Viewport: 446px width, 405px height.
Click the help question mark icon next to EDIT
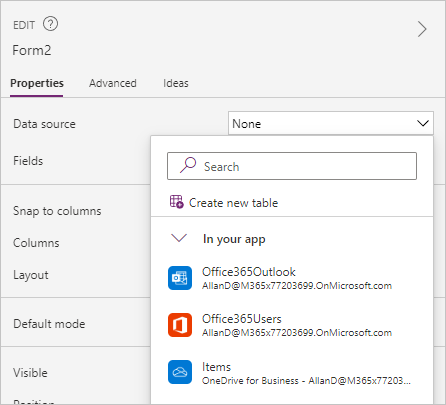pos(50,24)
